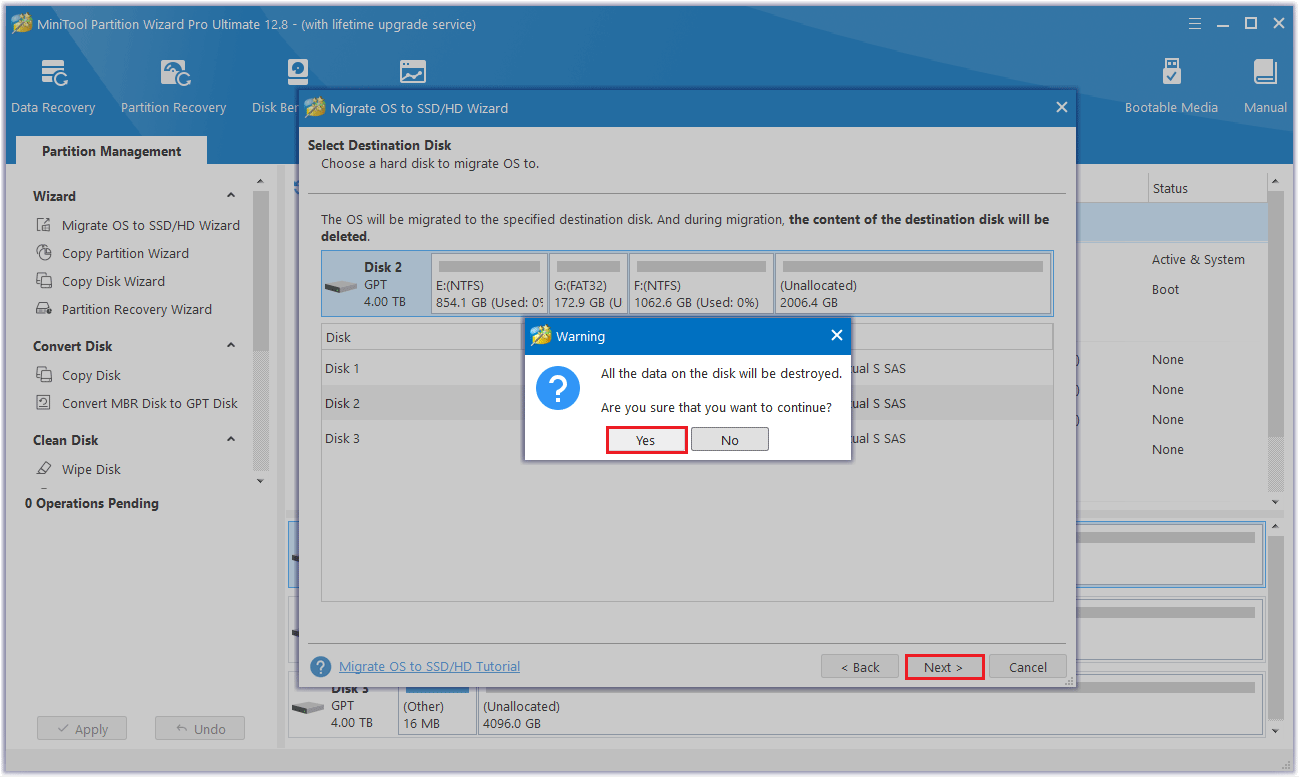The image size is (1299, 777).
Task: Click the Disk column header in wizard
Action: coord(338,337)
